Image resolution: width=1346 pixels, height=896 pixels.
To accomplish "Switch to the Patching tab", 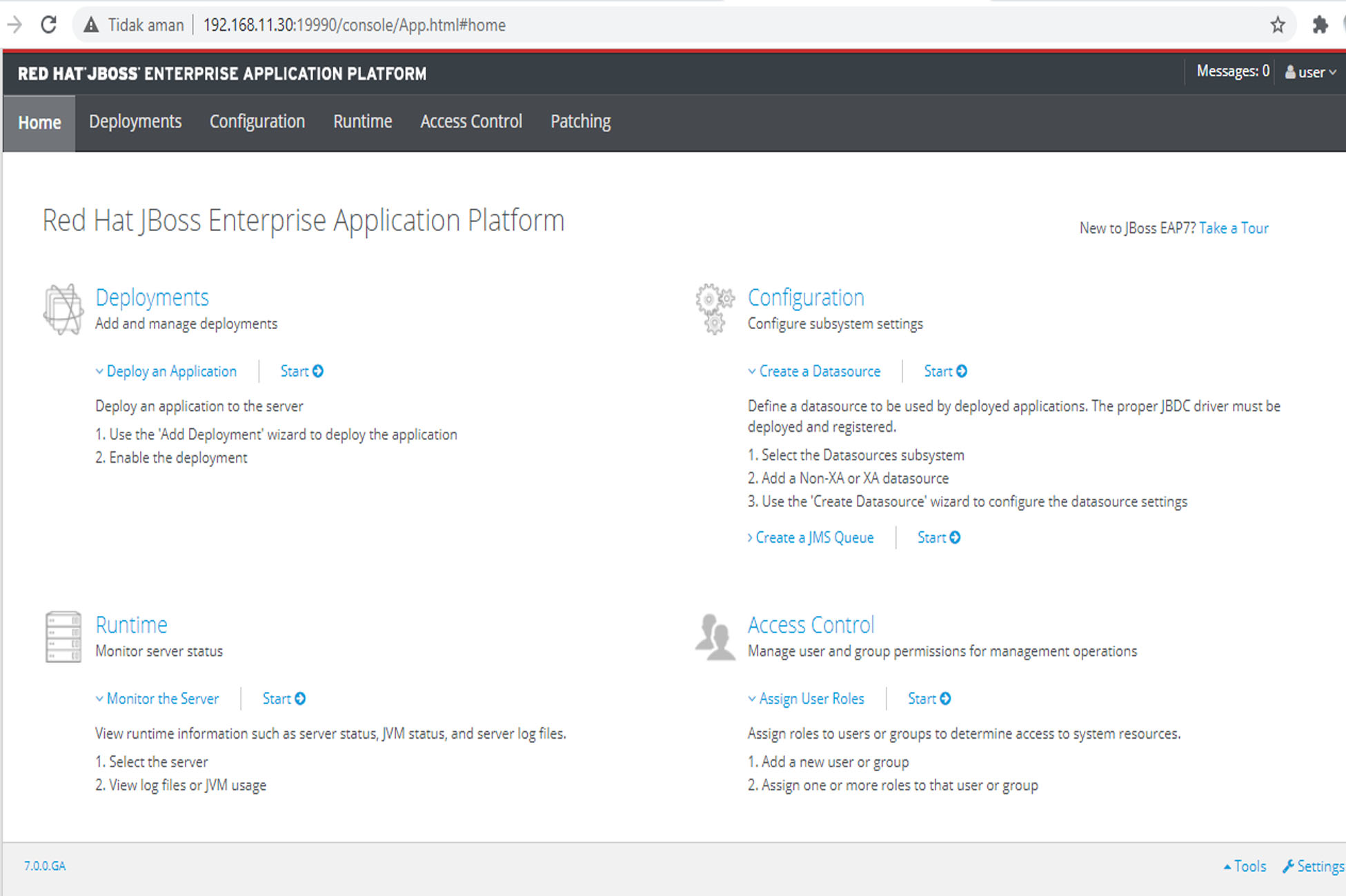I will [580, 121].
